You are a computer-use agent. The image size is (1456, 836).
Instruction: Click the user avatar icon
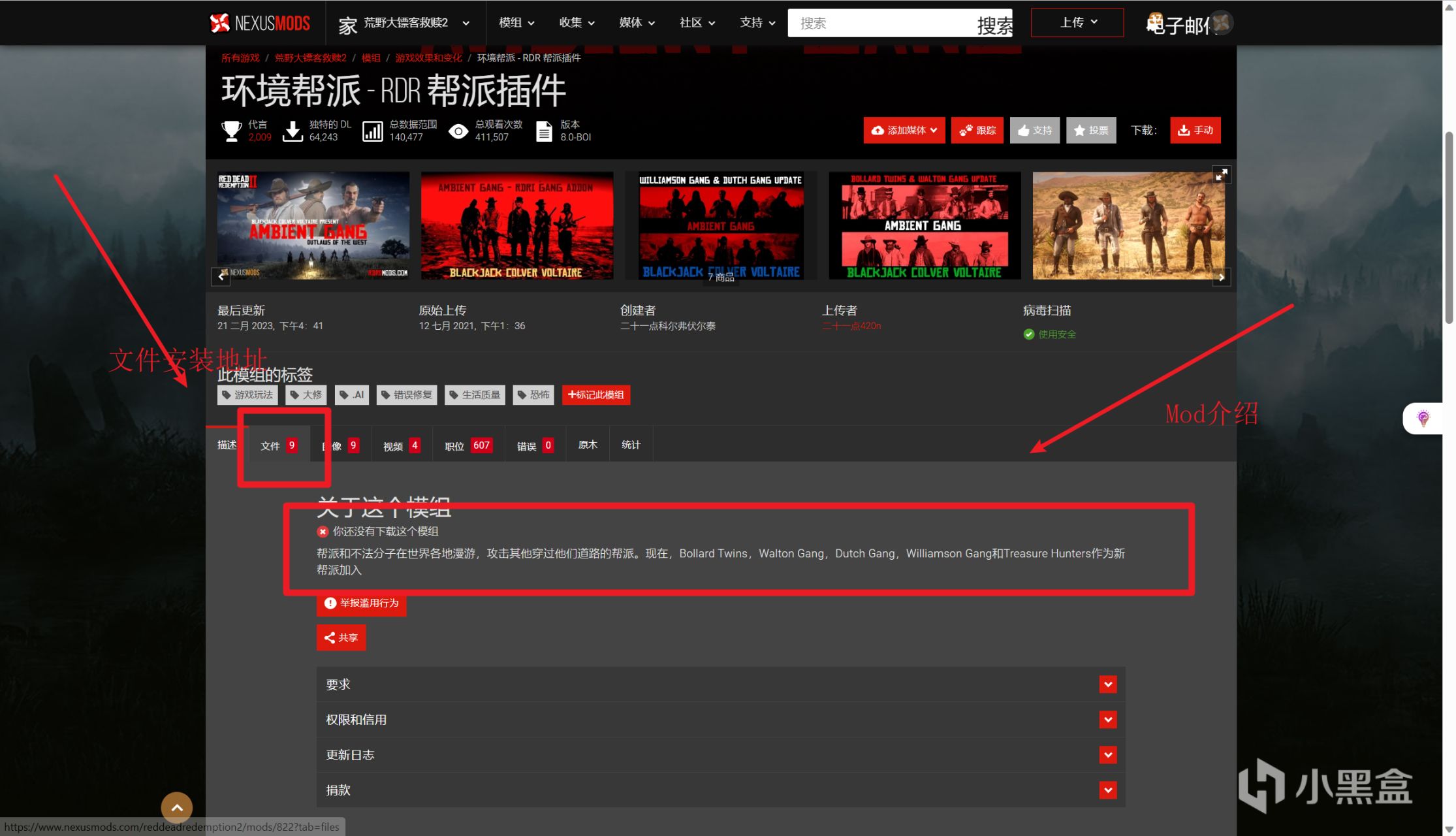(1220, 24)
